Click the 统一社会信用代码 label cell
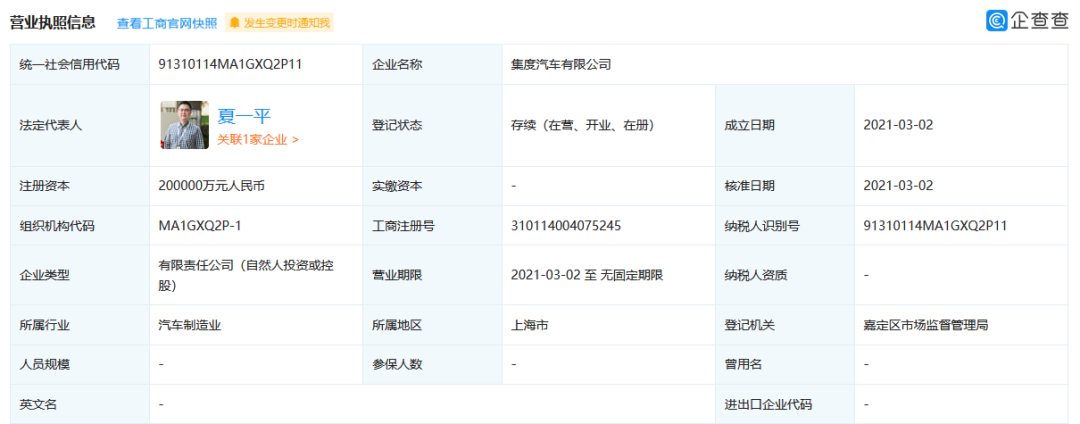 [x=80, y=65]
